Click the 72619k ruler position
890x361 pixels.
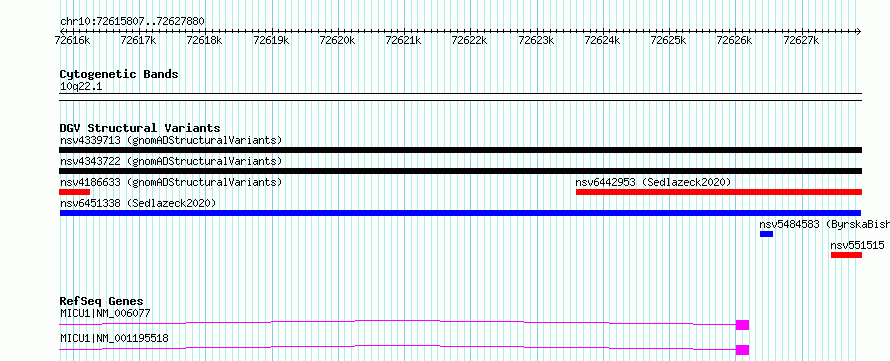[x=271, y=40]
